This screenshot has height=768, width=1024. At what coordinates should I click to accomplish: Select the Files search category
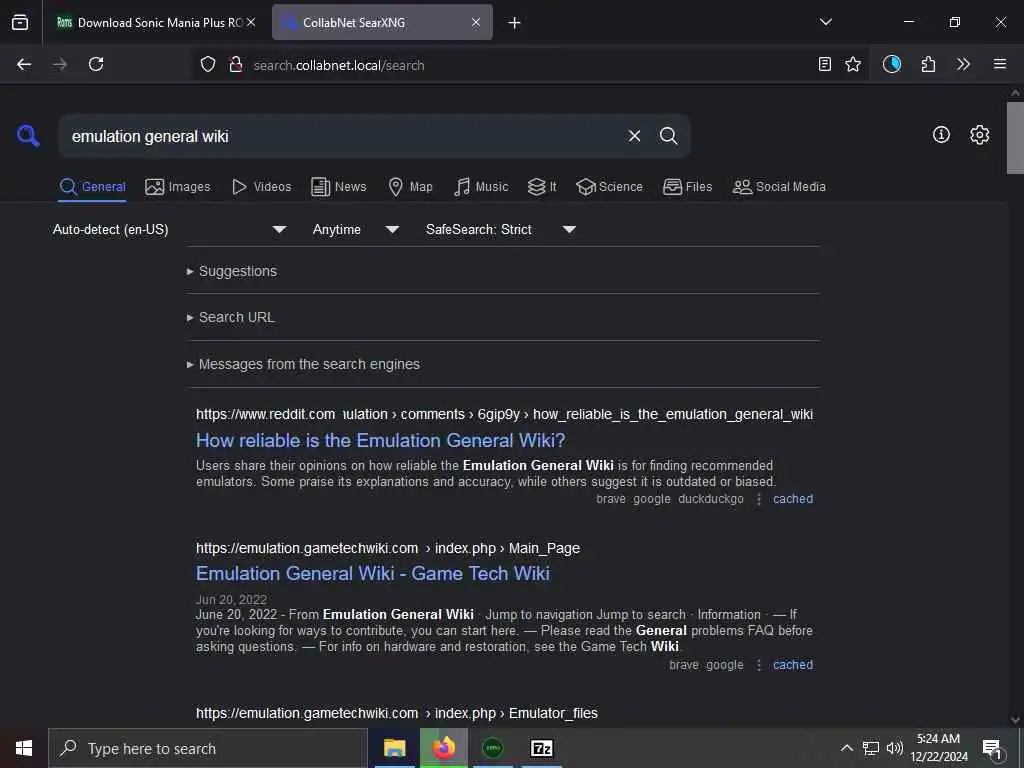click(688, 187)
